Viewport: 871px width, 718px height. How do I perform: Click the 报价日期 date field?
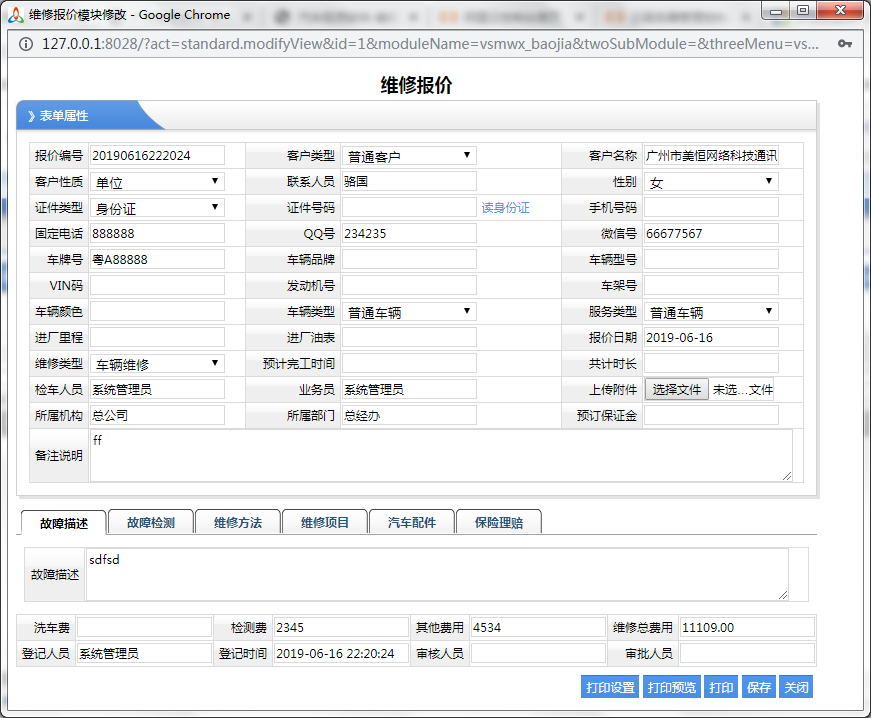pos(711,338)
